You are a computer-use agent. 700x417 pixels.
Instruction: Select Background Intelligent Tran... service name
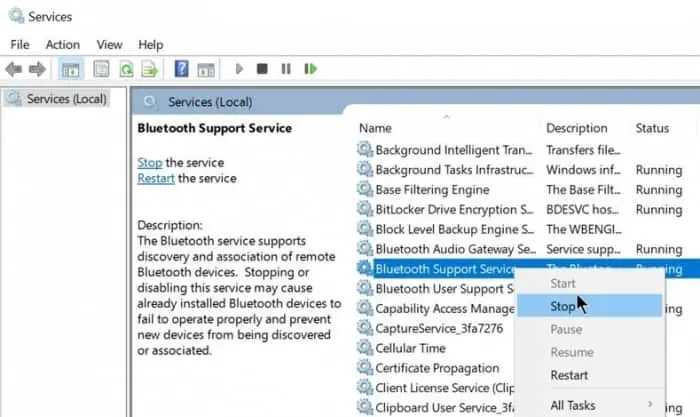click(x=454, y=150)
